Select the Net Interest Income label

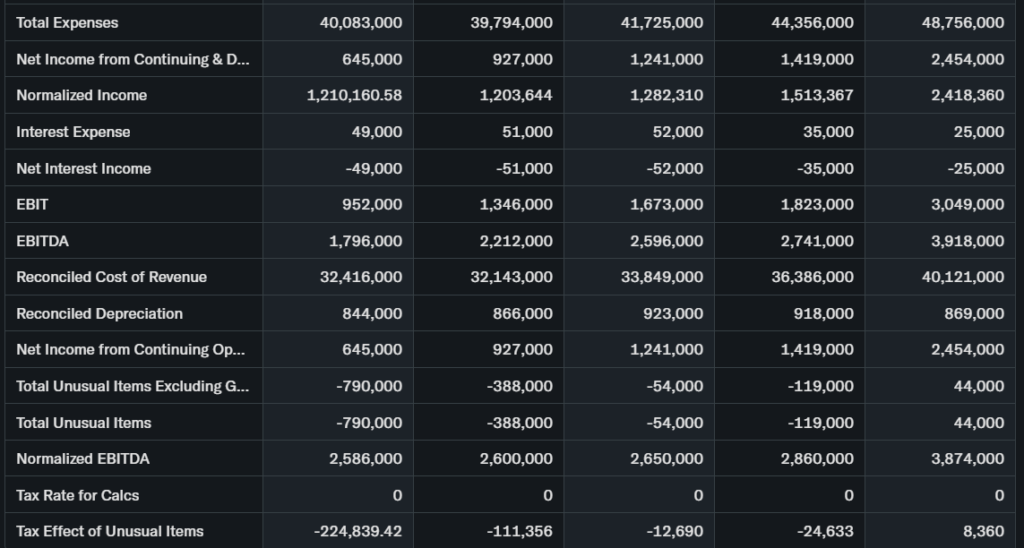click(x=83, y=169)
